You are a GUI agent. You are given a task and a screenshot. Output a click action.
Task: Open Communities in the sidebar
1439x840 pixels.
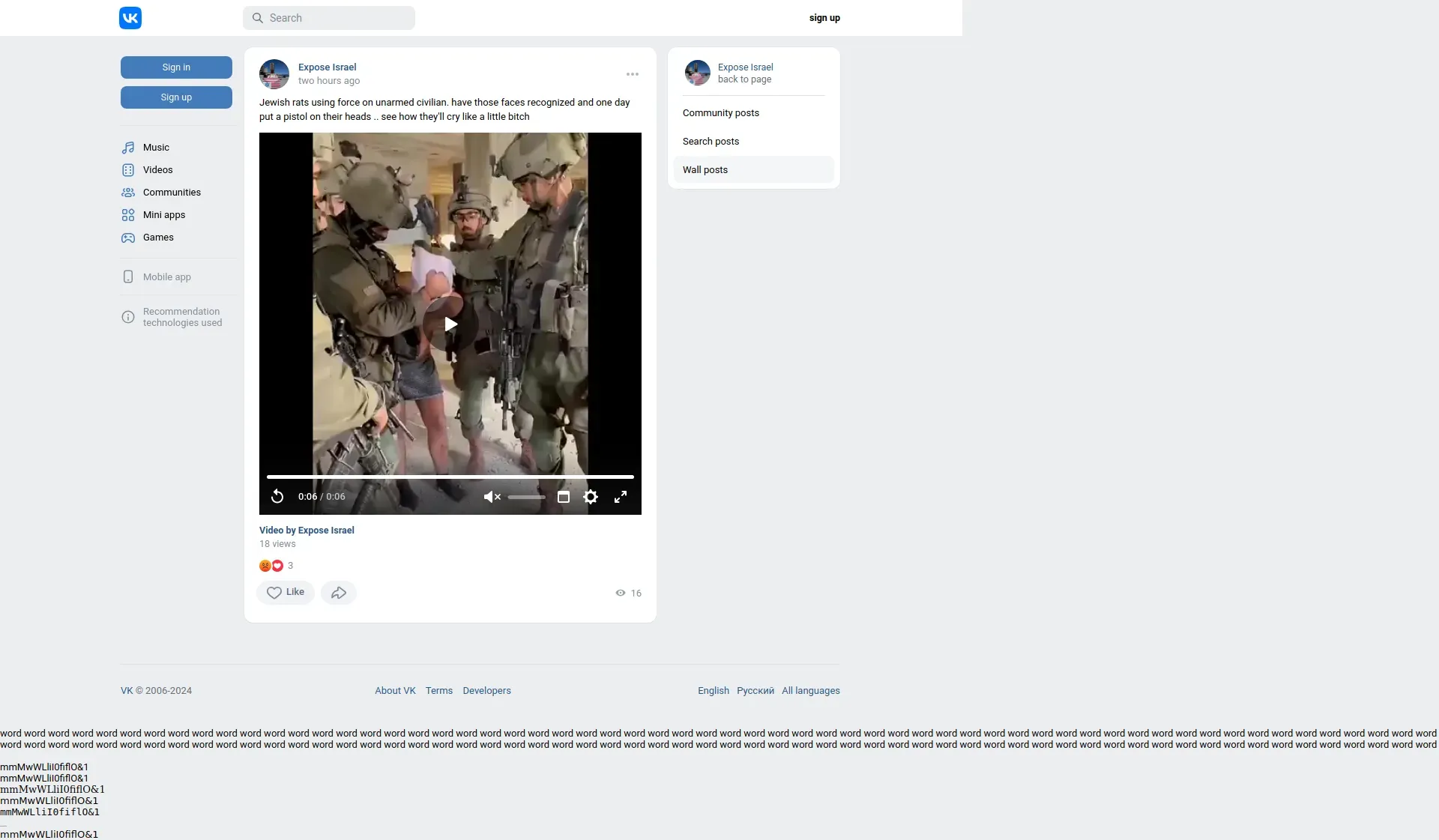(172, 193)
